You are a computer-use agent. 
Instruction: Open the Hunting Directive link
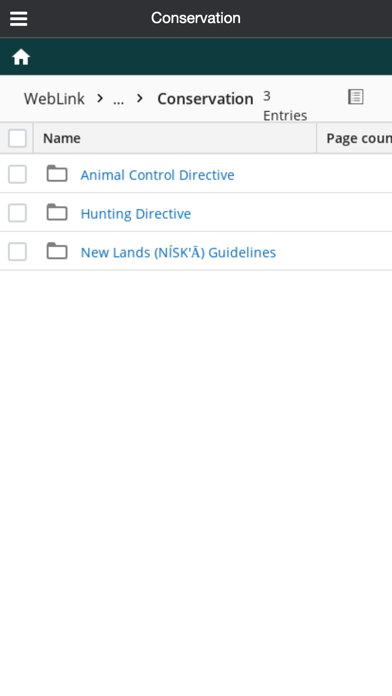136,214
